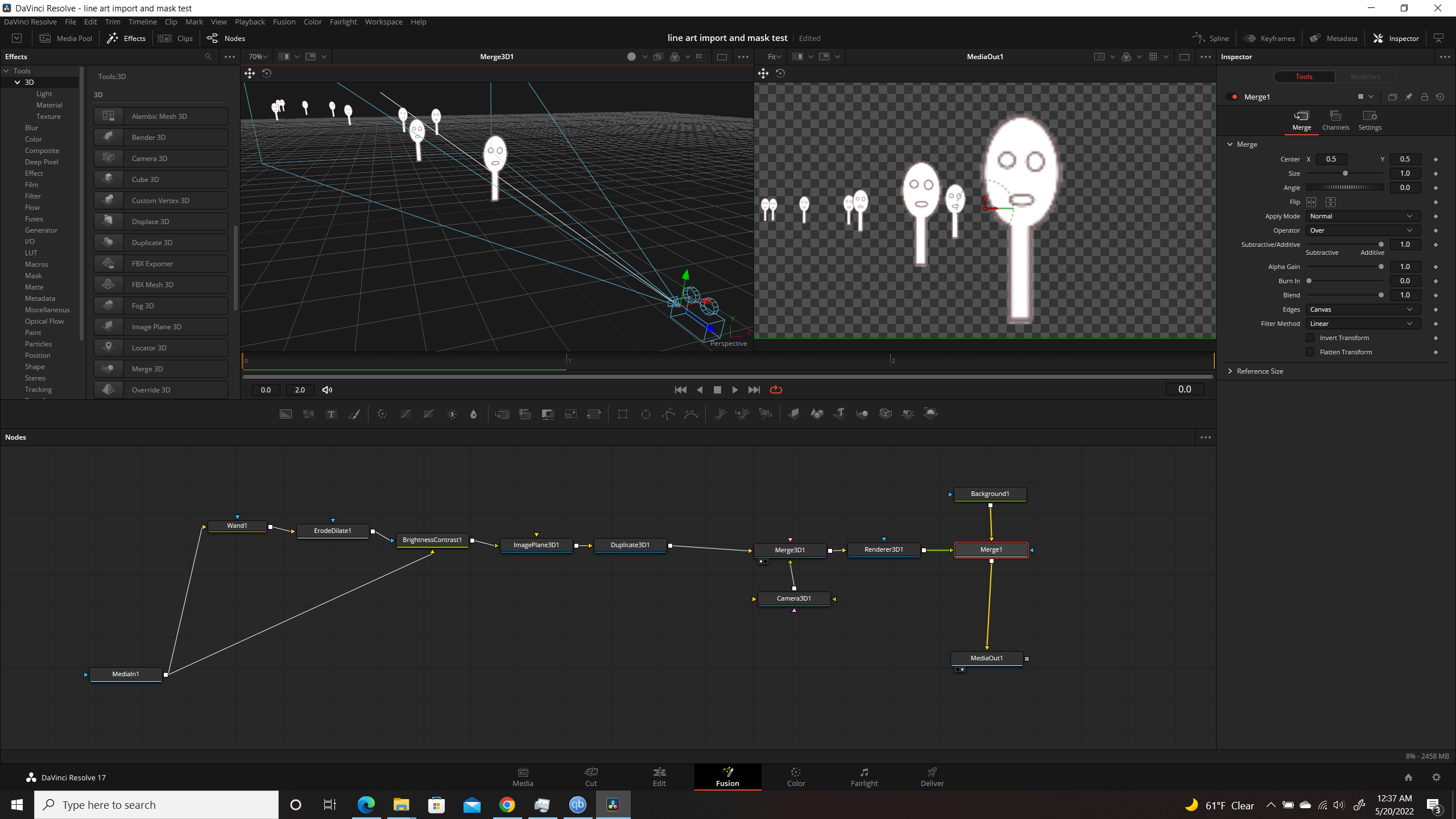The height and width of the screenshot is (819, 1456).
Task: Add a Text 3D node from toolbar
Action: tap(840, 414)
